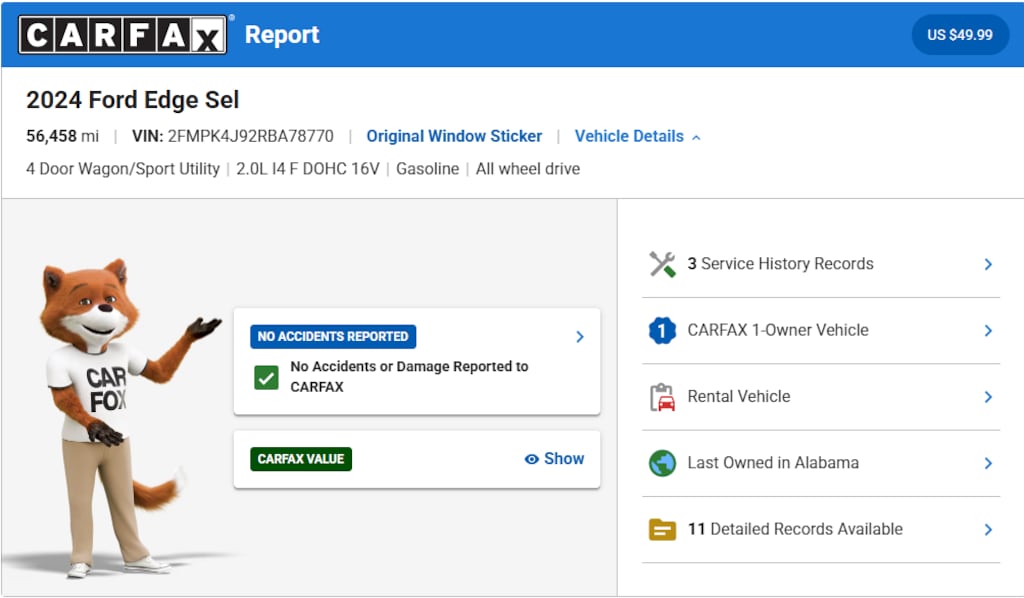Click the US $49.99 price button

(x=960, y=35)
